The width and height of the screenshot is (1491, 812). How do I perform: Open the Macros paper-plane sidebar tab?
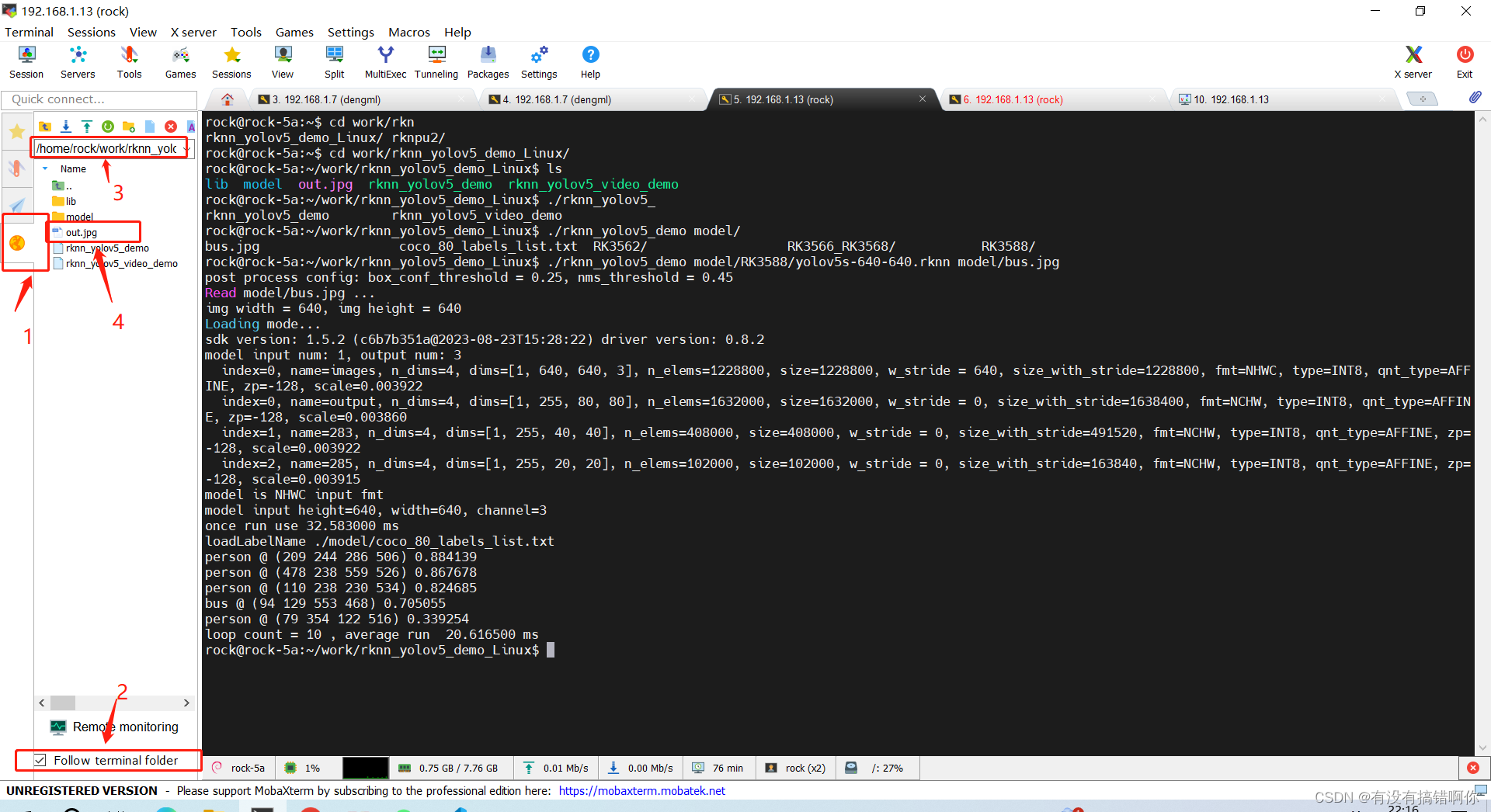coord(16,205)
